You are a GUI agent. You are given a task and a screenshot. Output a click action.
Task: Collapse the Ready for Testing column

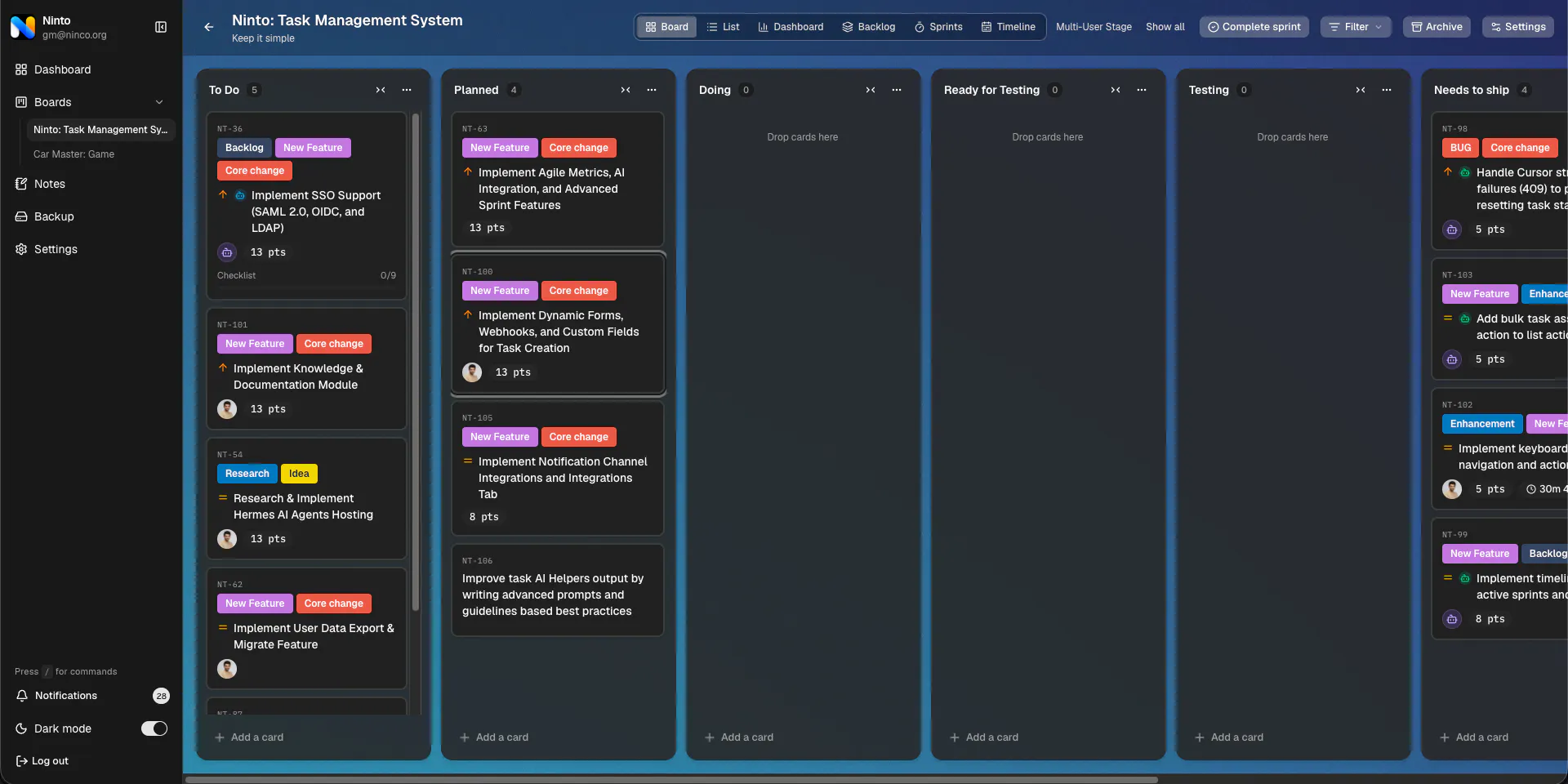[x=1116, y=90]
